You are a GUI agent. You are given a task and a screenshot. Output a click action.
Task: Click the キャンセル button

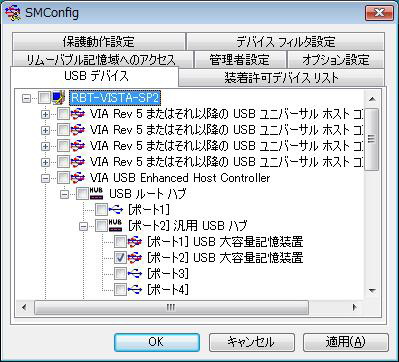[x=251, y=342]
